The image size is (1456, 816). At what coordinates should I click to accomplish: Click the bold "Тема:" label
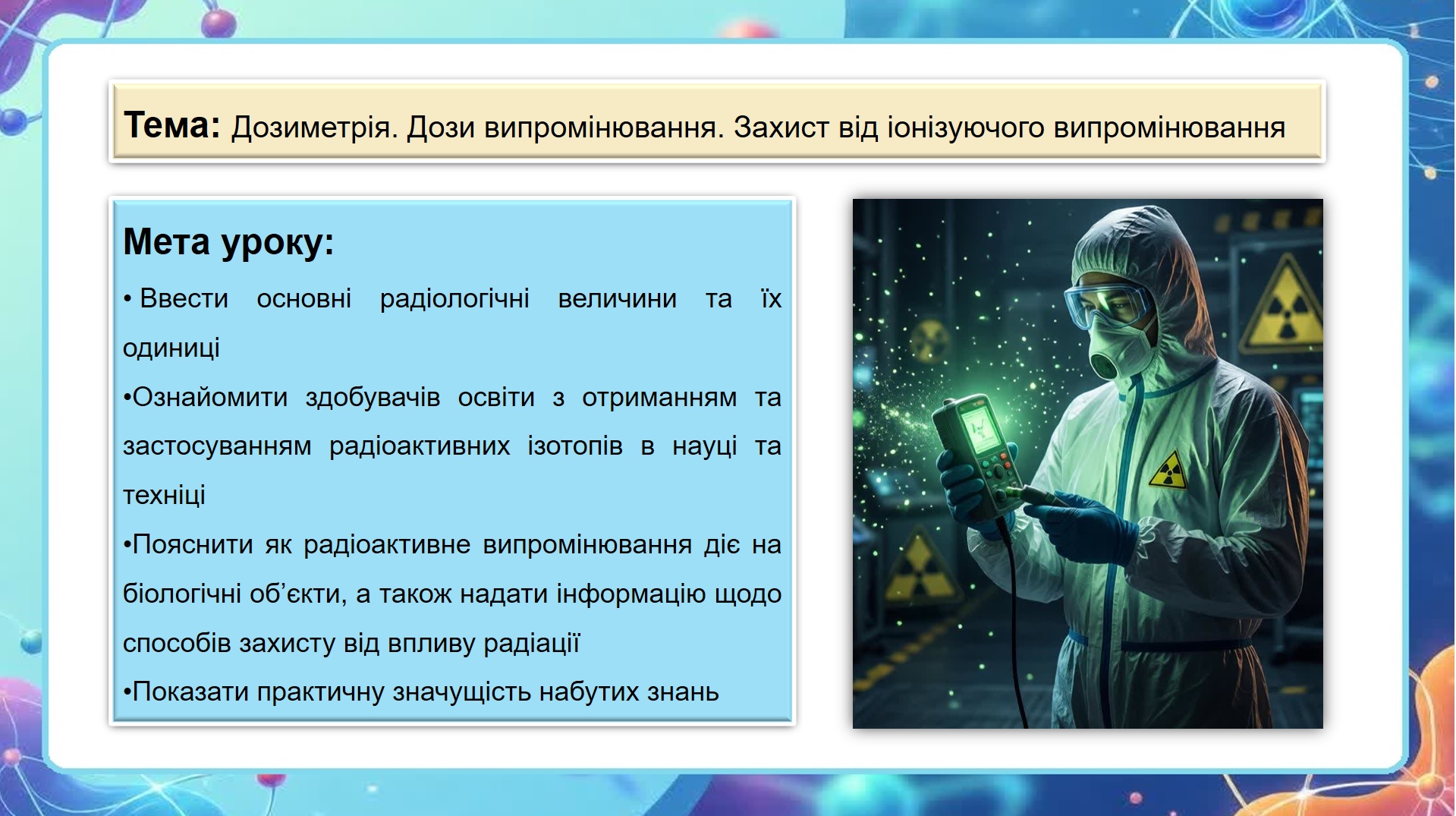pyautogui.click(x=171, y=125)
